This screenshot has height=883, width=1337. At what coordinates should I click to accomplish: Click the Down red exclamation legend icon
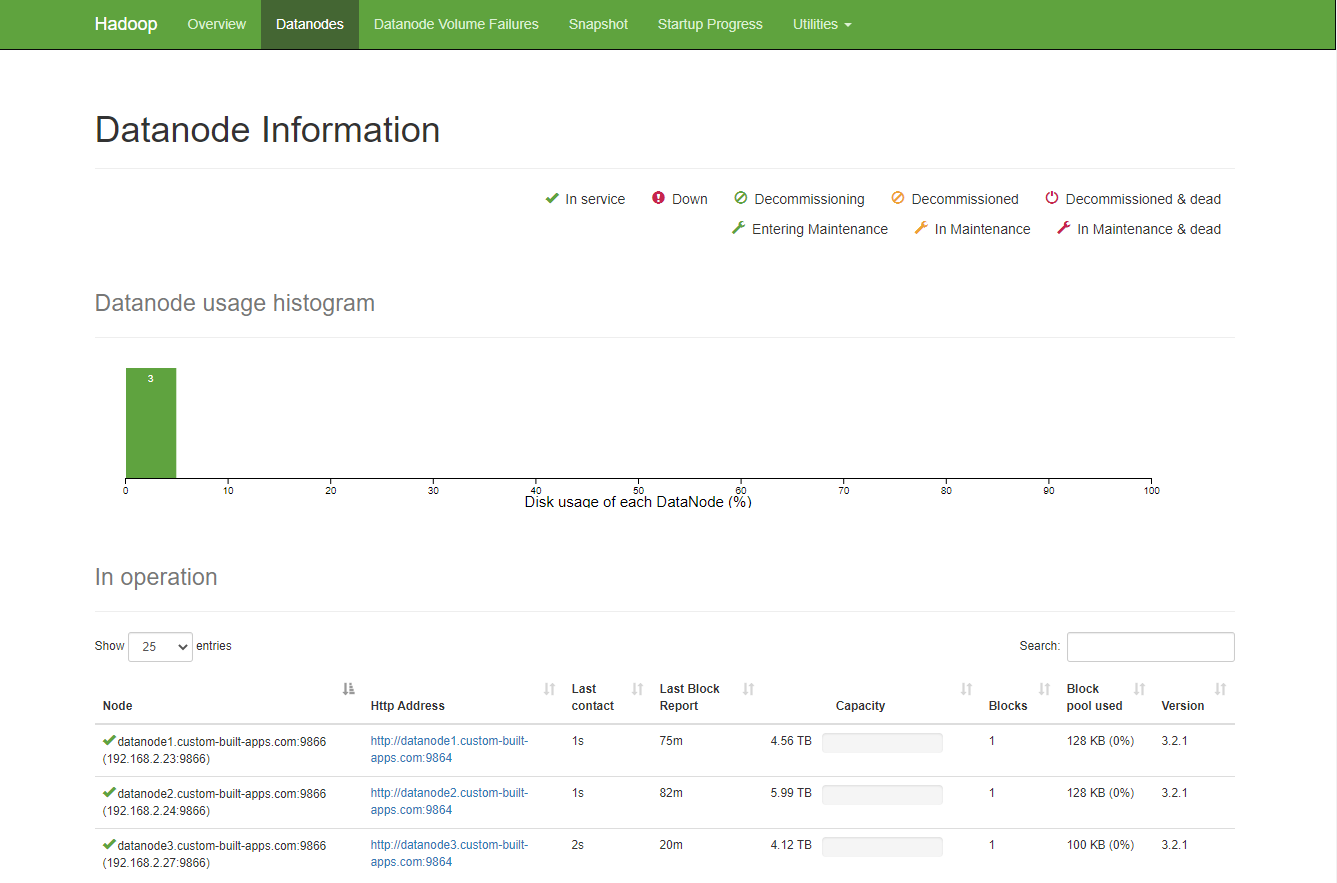(658, 198)
